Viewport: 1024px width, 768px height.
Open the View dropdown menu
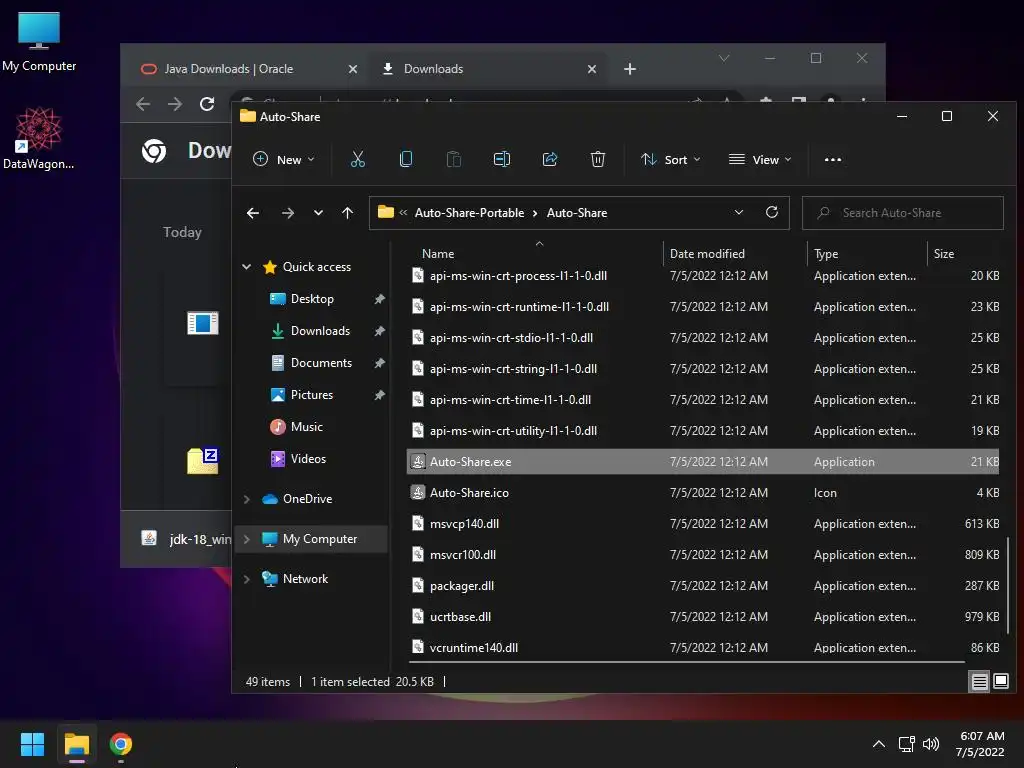(760, 159)
